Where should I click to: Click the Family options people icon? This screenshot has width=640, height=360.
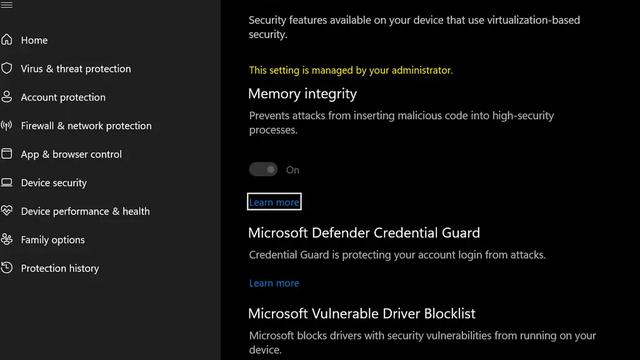tap(7, 239)
